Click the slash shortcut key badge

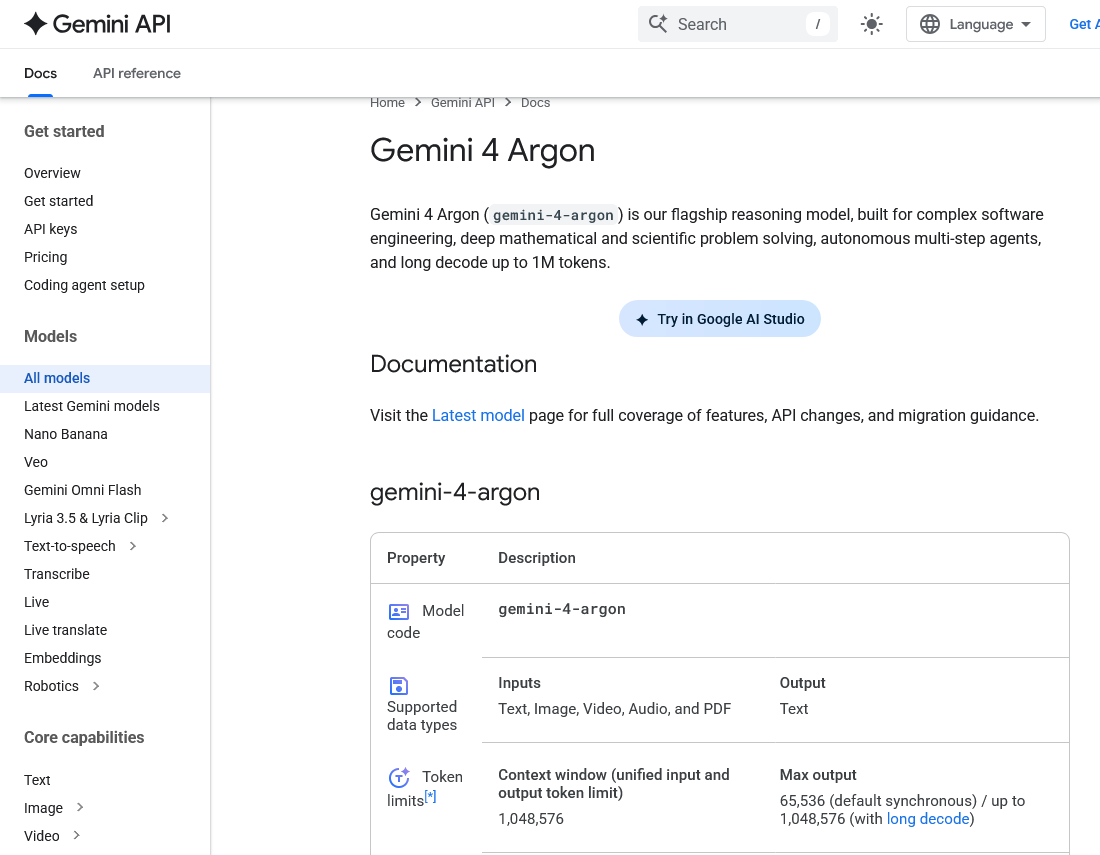coord(817,25)
